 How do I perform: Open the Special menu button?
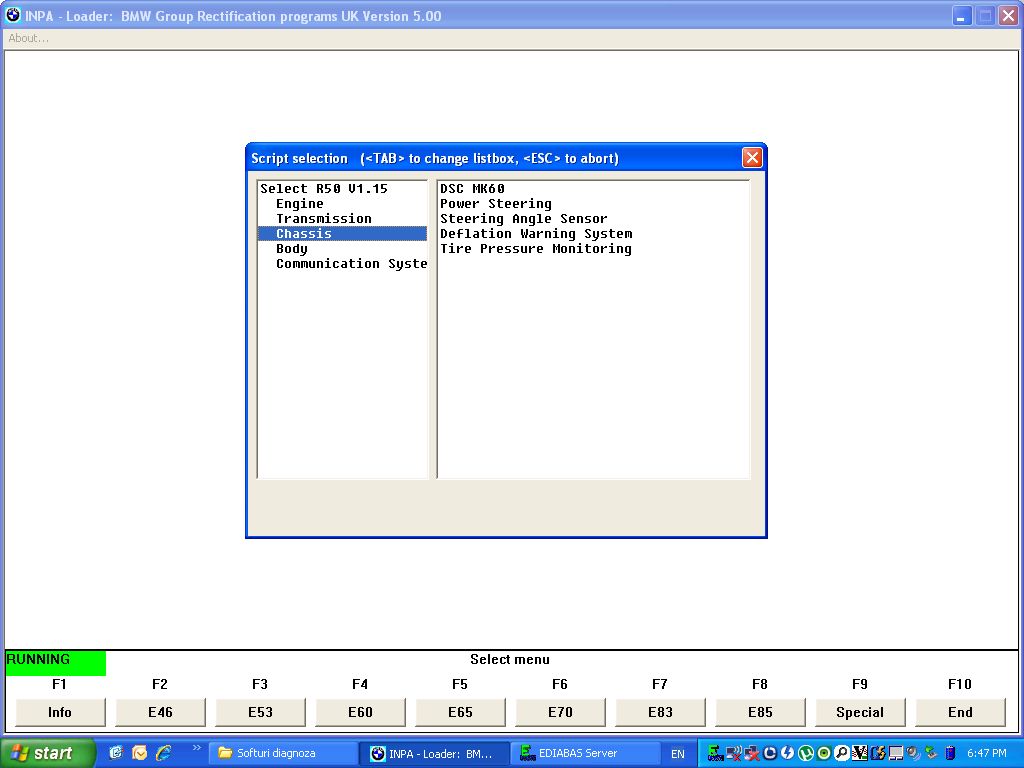[x=860, y=712]
